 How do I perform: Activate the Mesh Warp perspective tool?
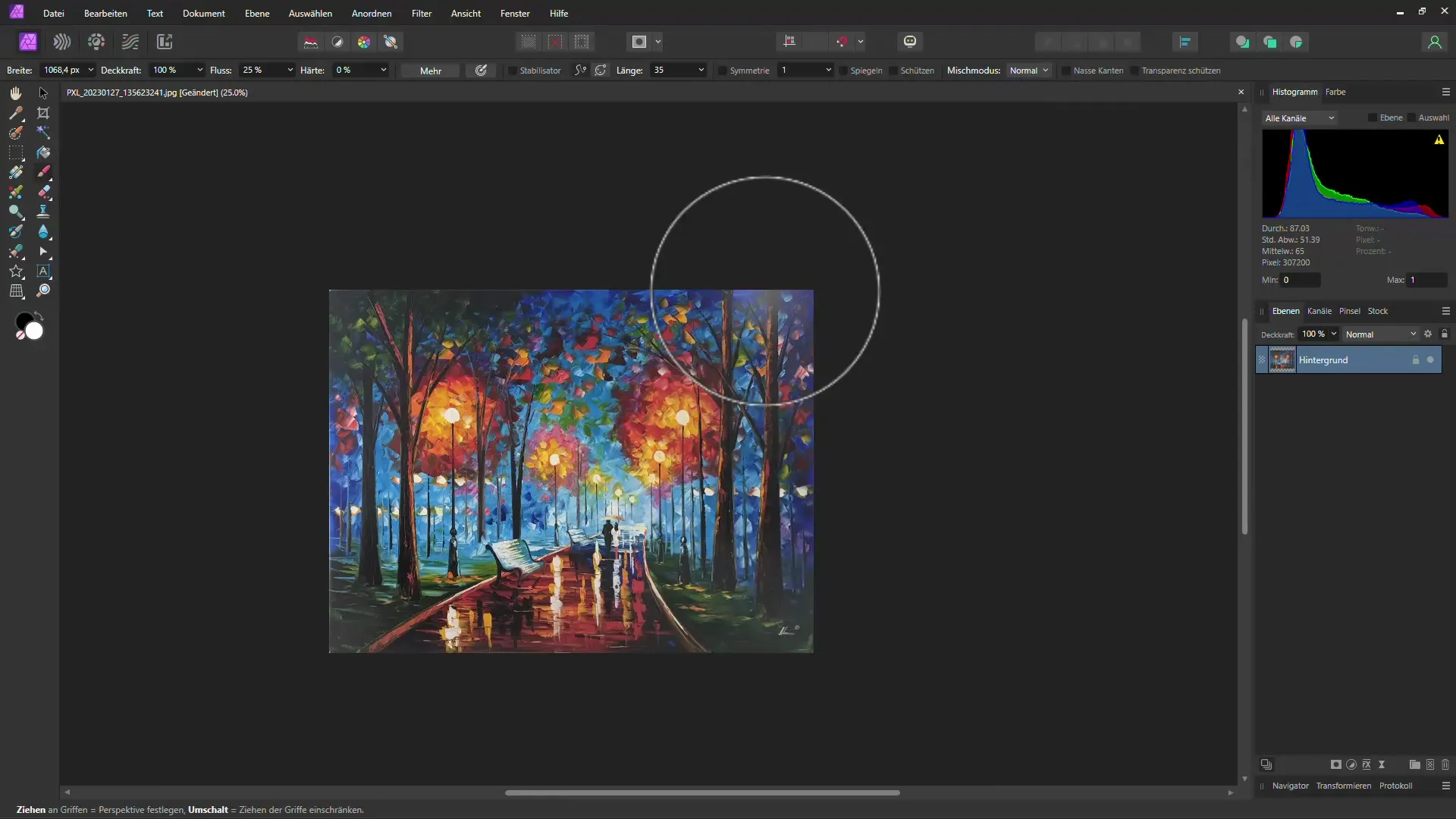click(16, 290)
